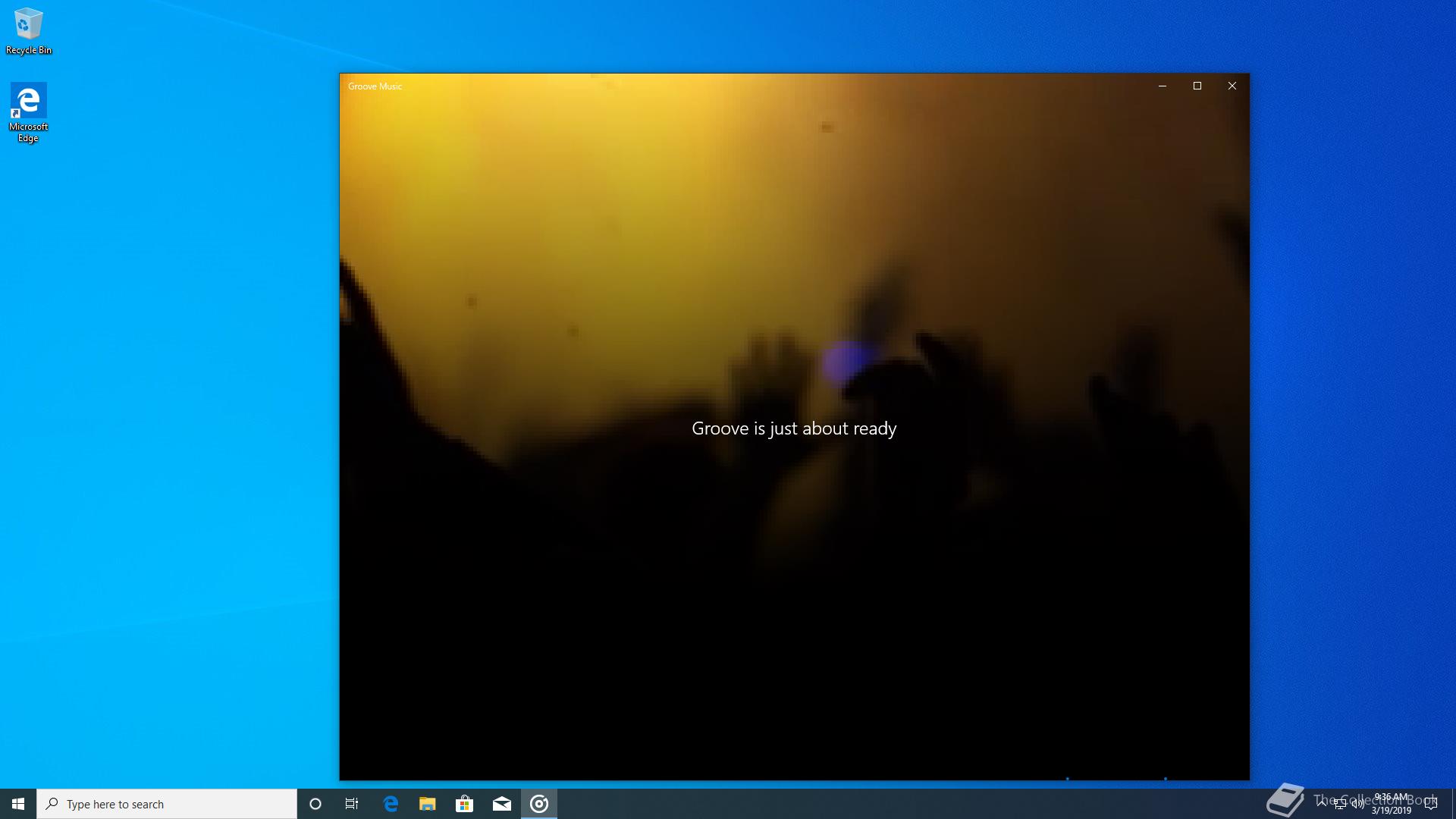Image resolution: width=1456 pixels, height=819 pixels.
Task: Open the volume control tray icon
Action: point(1357,804)
